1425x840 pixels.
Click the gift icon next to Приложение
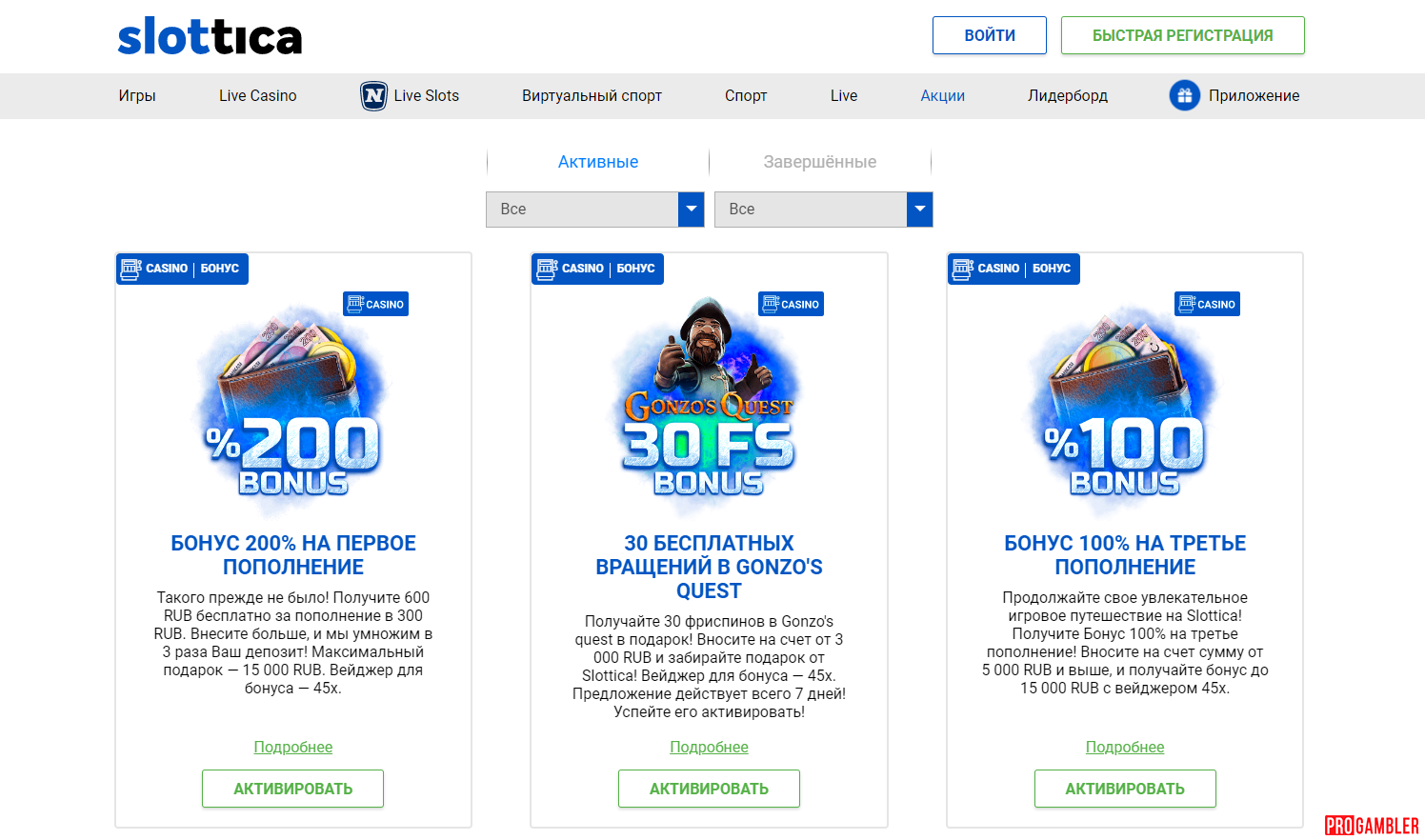pos(1184,96)
